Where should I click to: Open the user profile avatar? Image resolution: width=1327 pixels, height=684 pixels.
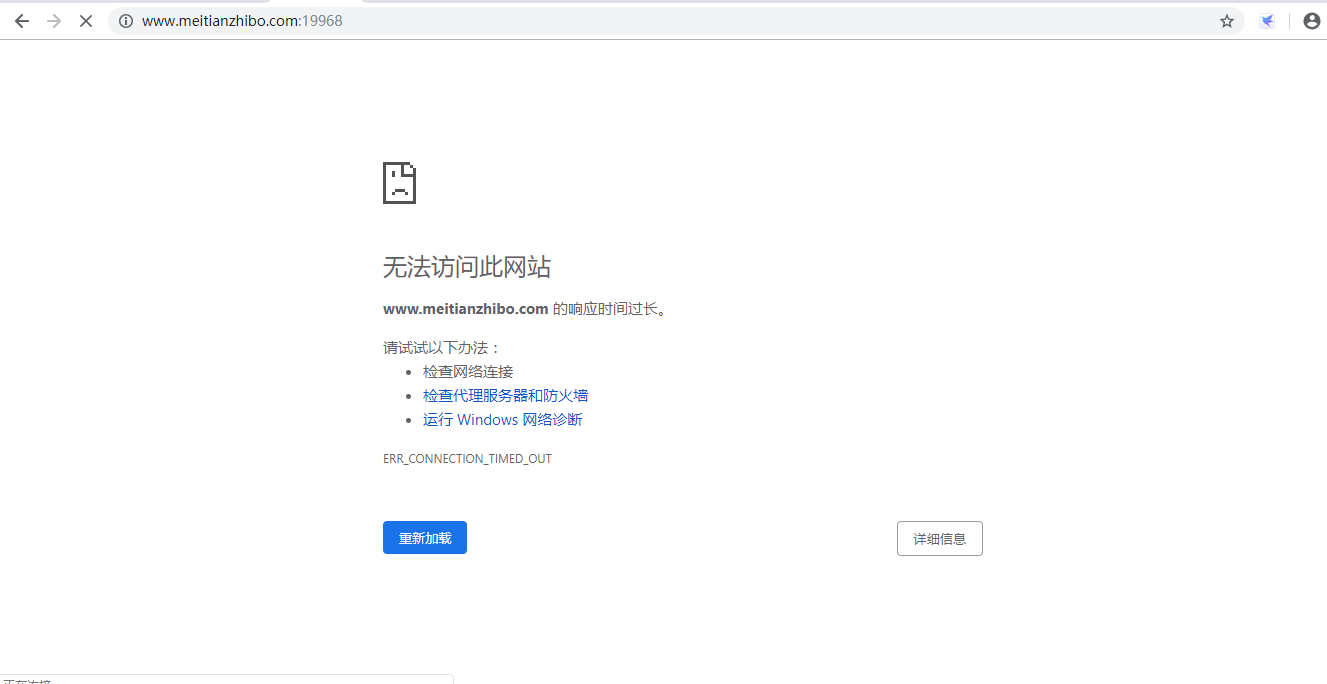[x=1311, y=21]
